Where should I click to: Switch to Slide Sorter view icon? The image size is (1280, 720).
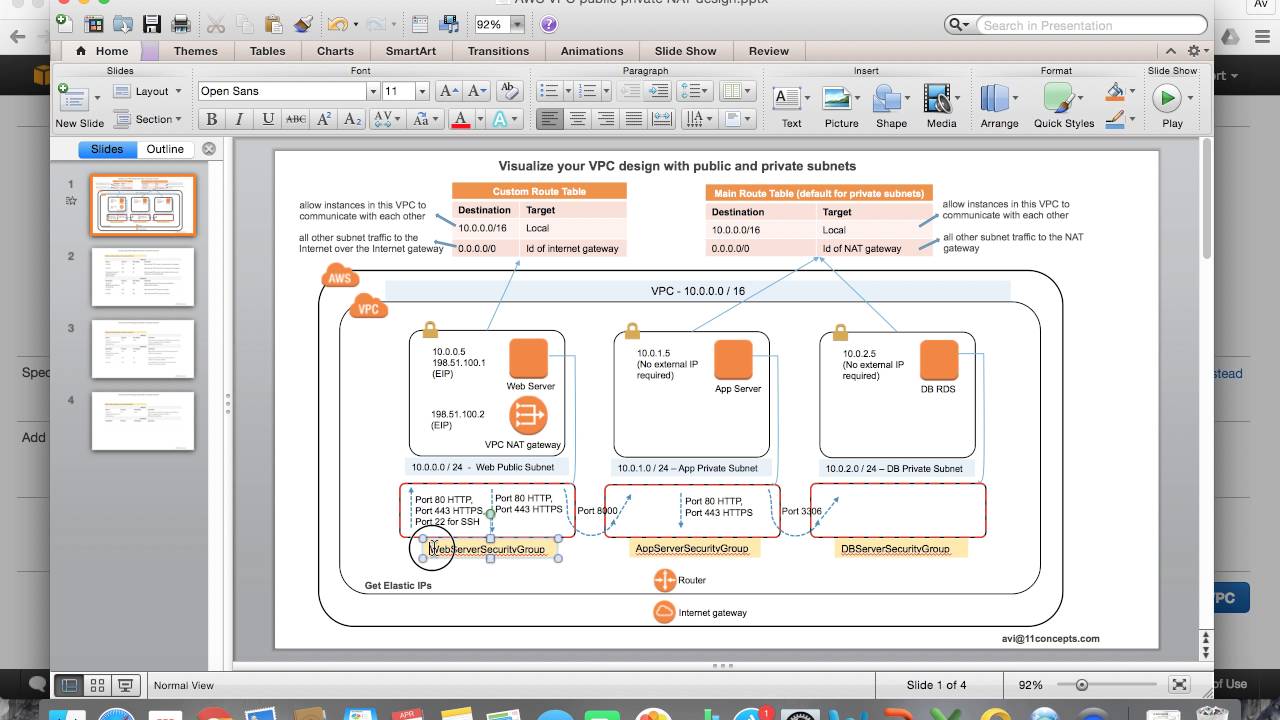click(x=97, y=686)
